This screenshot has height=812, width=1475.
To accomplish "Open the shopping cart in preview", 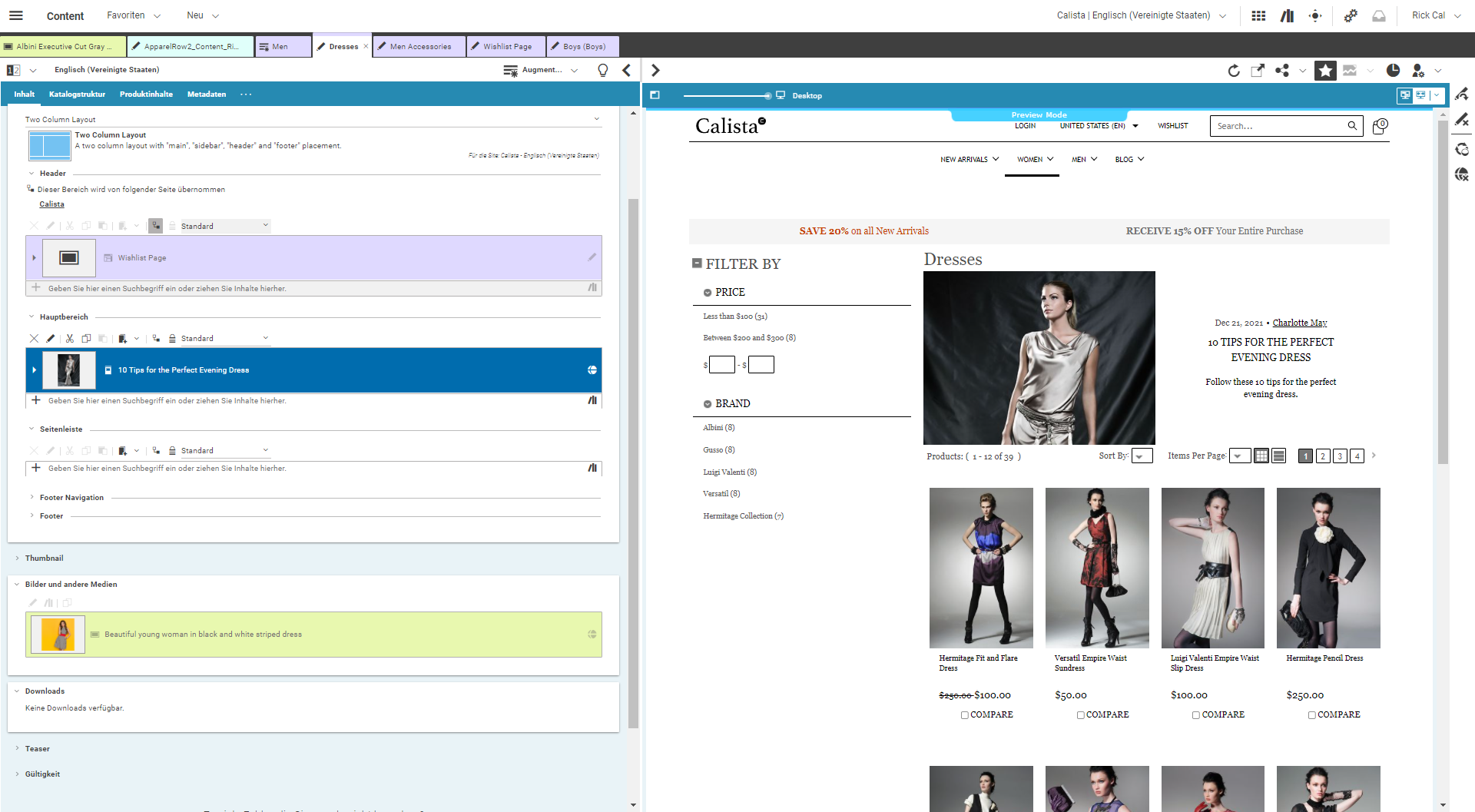I will click(x=1380, y=126).
